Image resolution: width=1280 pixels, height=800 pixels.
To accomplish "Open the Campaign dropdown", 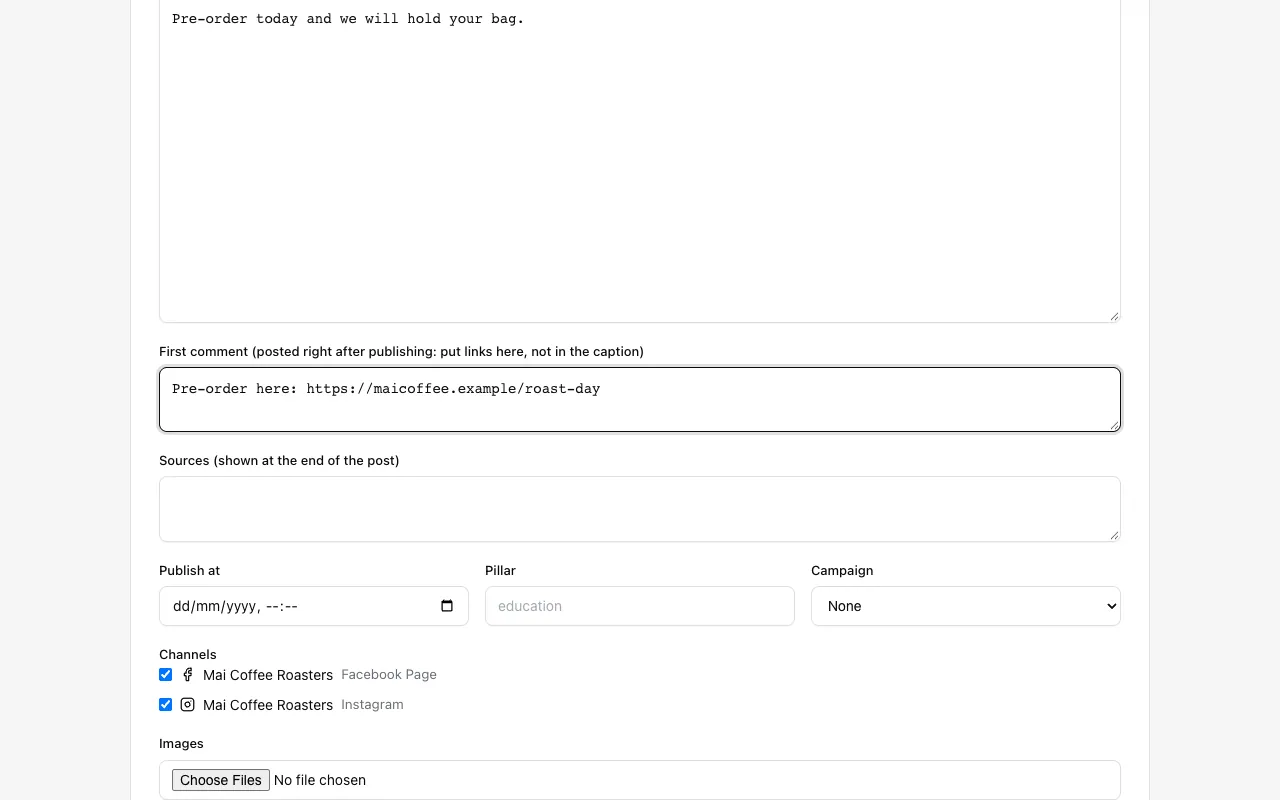I will click(x=966, y=606).
